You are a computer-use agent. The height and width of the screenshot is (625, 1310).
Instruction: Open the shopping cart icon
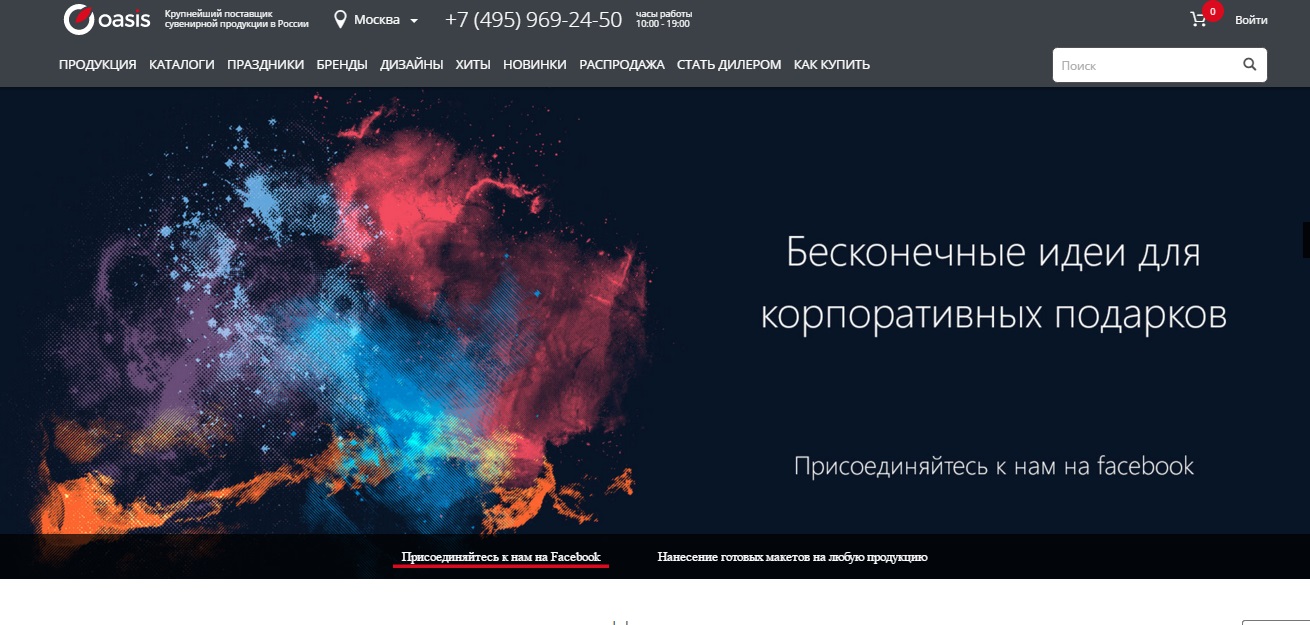[1198, 19]
